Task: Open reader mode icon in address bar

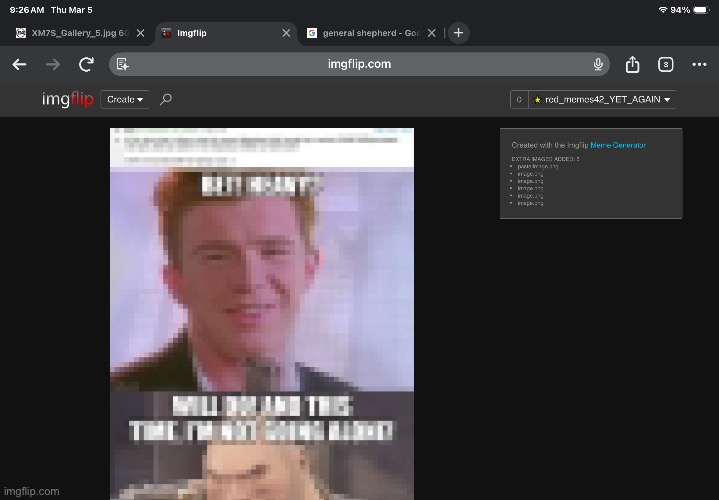Action: [122, 64]
